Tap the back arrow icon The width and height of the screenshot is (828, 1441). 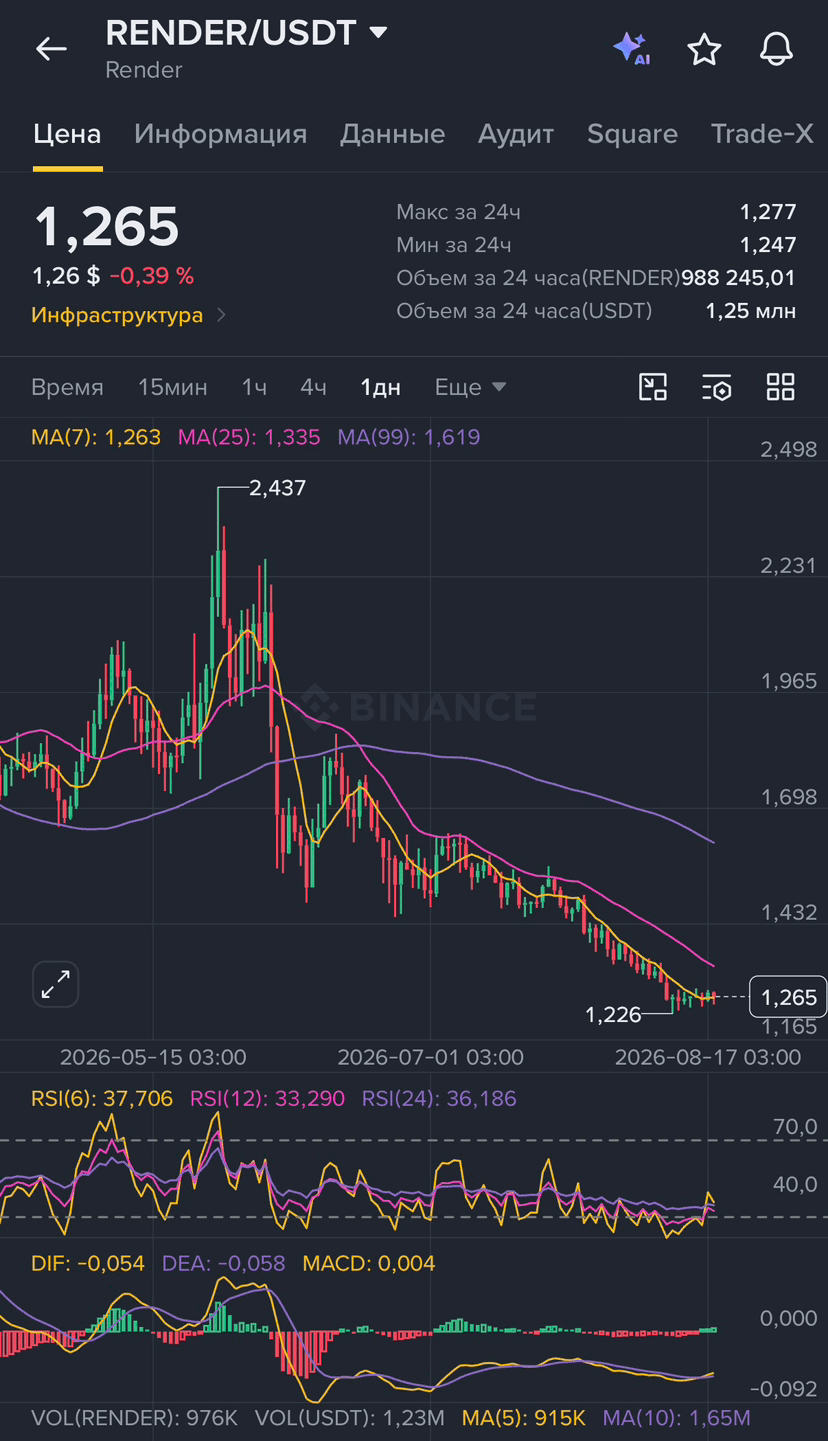coord(51,48)
